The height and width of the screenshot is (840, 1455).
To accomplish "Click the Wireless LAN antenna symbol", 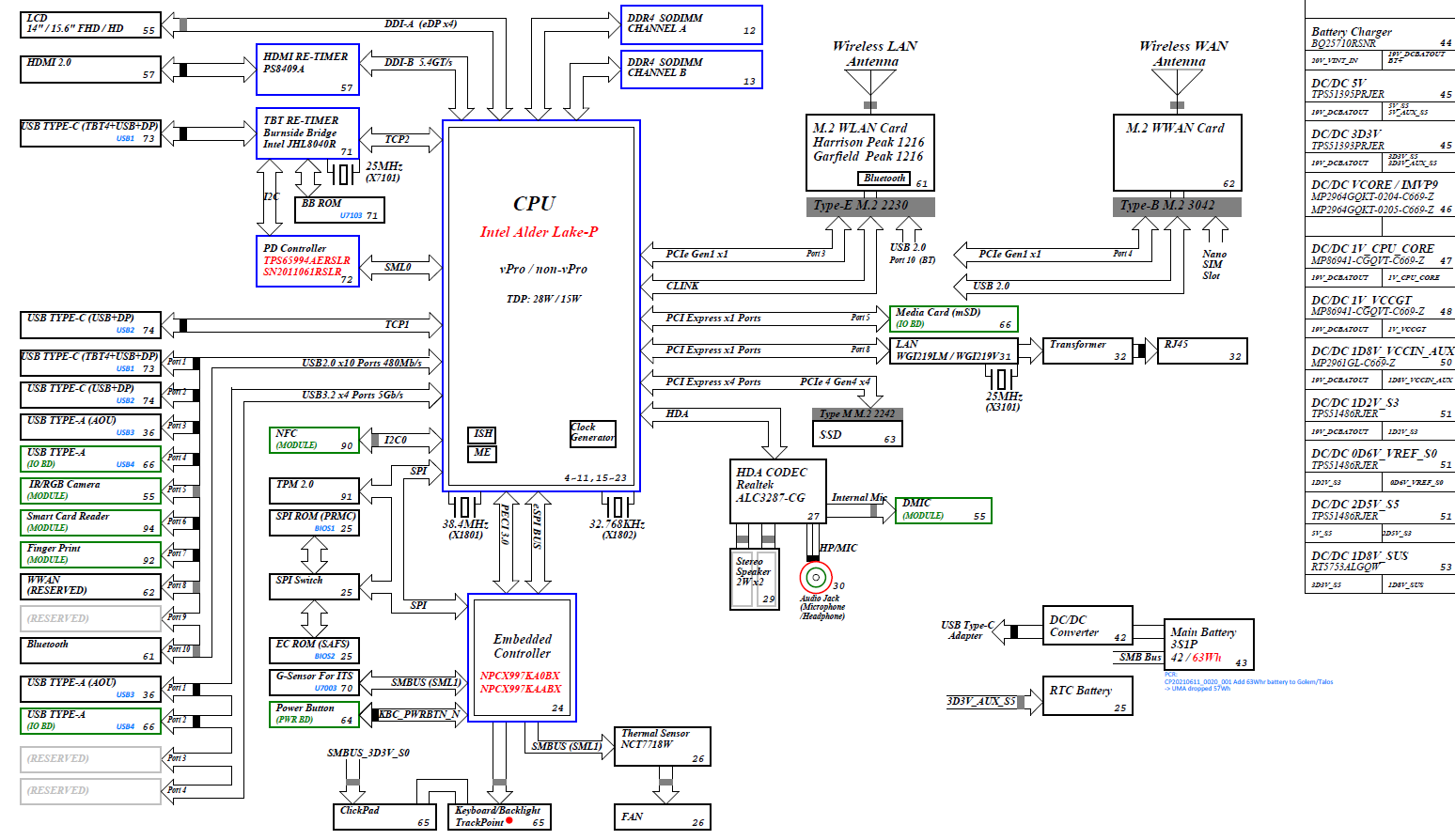I will tap(870, 84).
